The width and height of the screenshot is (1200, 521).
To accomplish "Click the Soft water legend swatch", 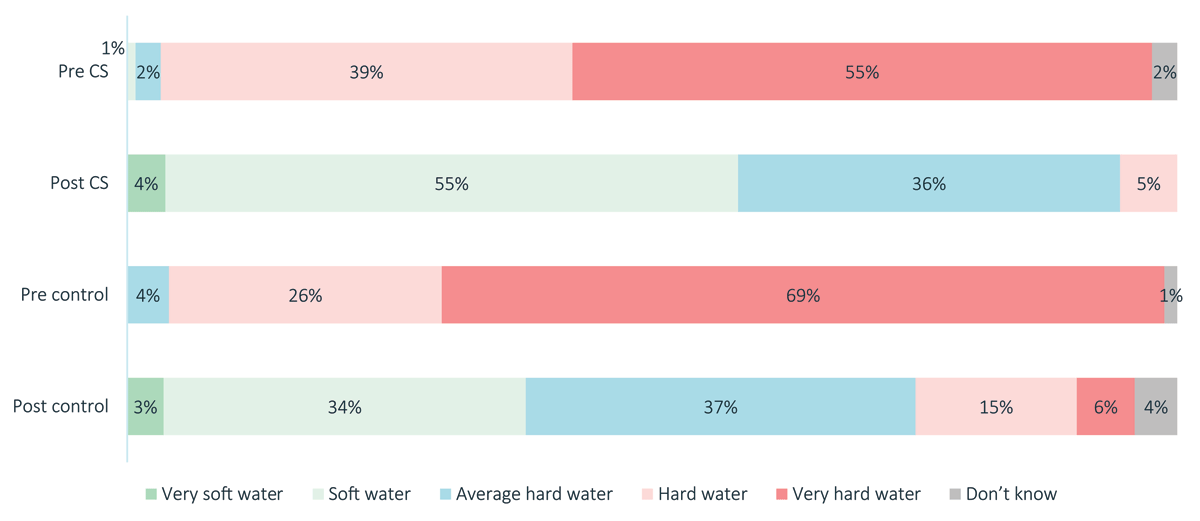I will [318, 494].
